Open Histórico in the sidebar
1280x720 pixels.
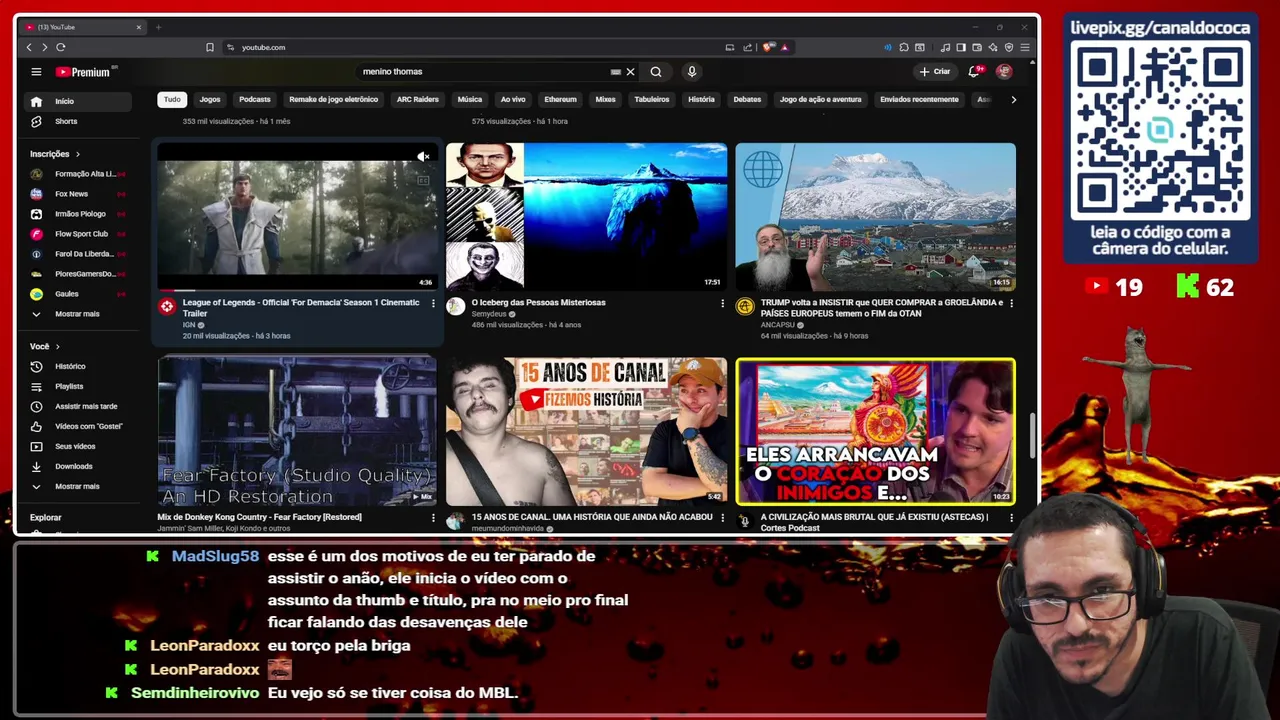78,366
